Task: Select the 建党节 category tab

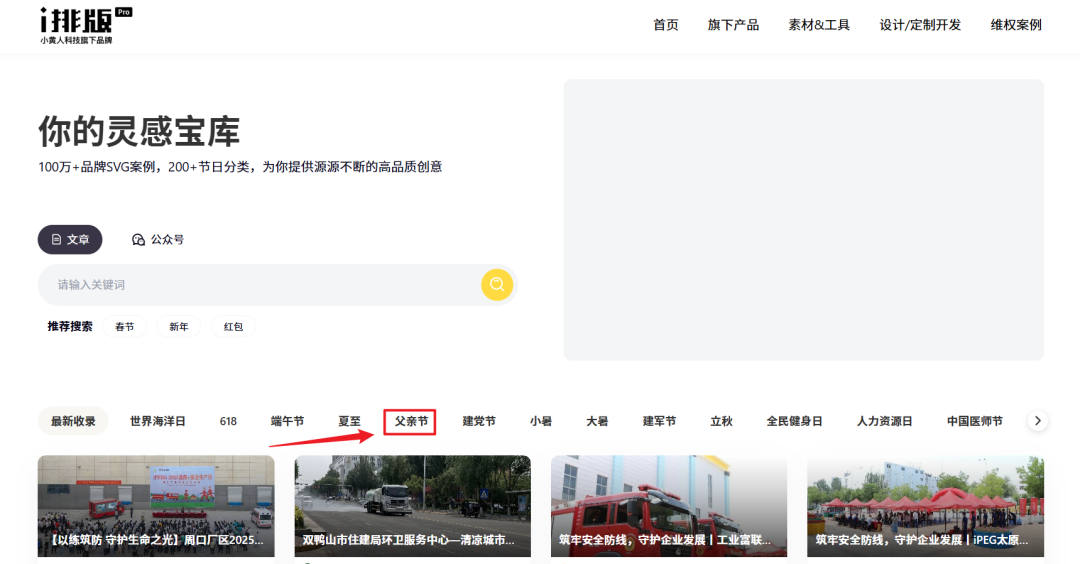Action: pyautogui.click(x=479, y=421)
